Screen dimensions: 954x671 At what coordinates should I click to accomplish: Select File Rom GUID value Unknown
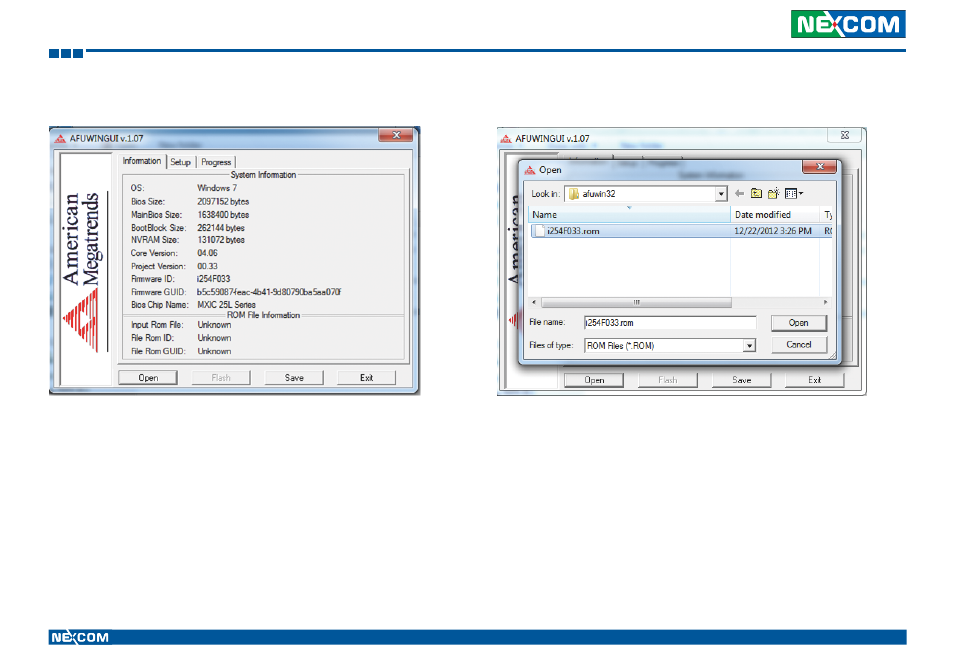[x=214, y=351]
